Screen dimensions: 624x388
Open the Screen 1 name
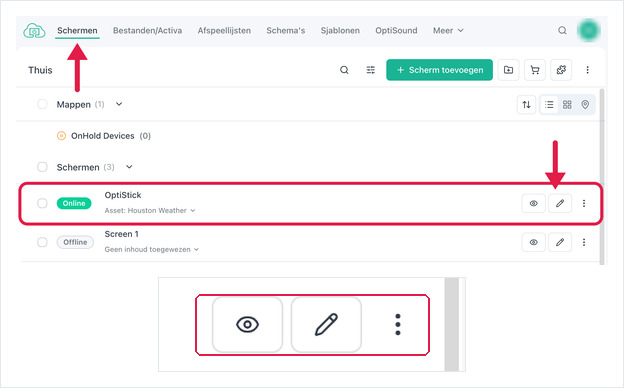121,234
